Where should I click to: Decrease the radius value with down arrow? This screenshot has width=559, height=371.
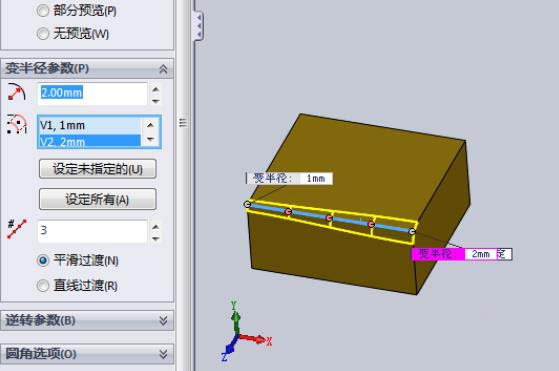[155, 101]
